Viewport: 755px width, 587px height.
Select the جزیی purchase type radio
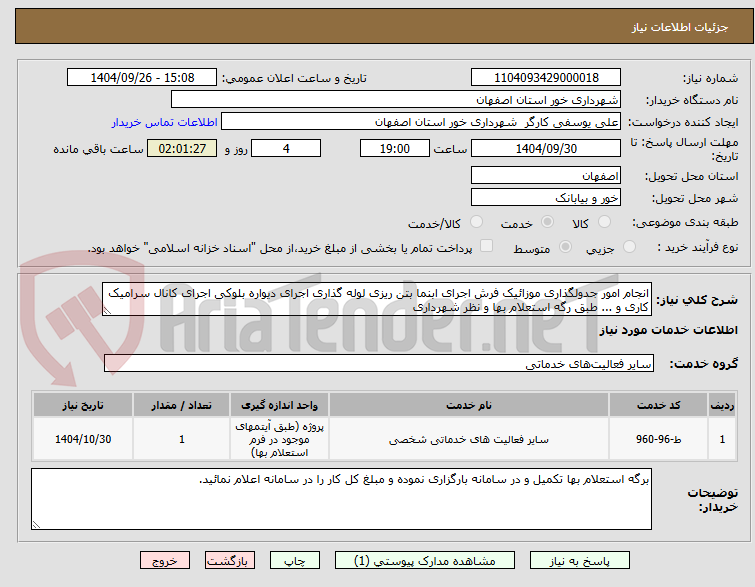(x=629, y=247)
